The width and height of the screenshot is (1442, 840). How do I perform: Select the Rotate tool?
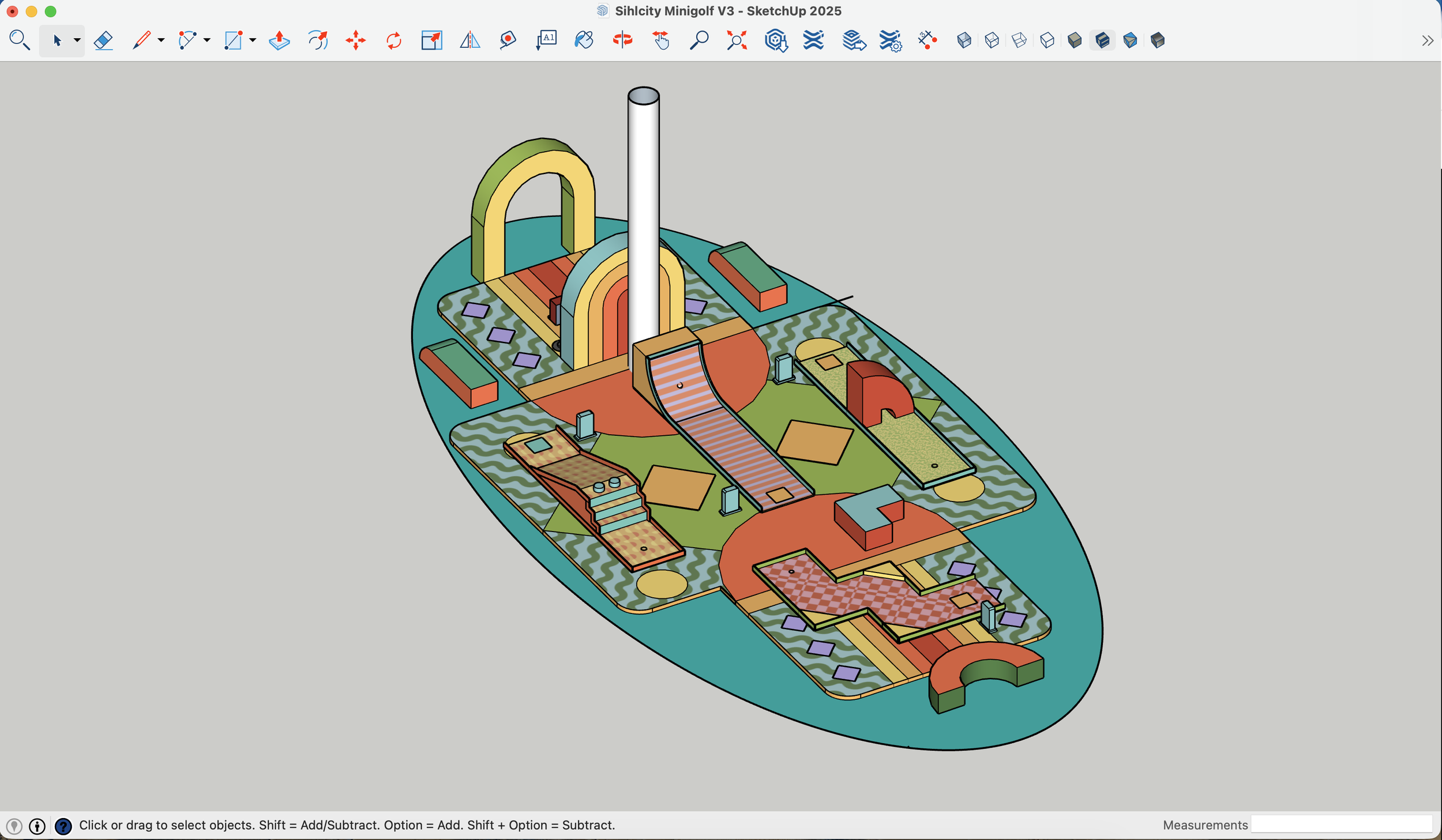pos(393,40)
